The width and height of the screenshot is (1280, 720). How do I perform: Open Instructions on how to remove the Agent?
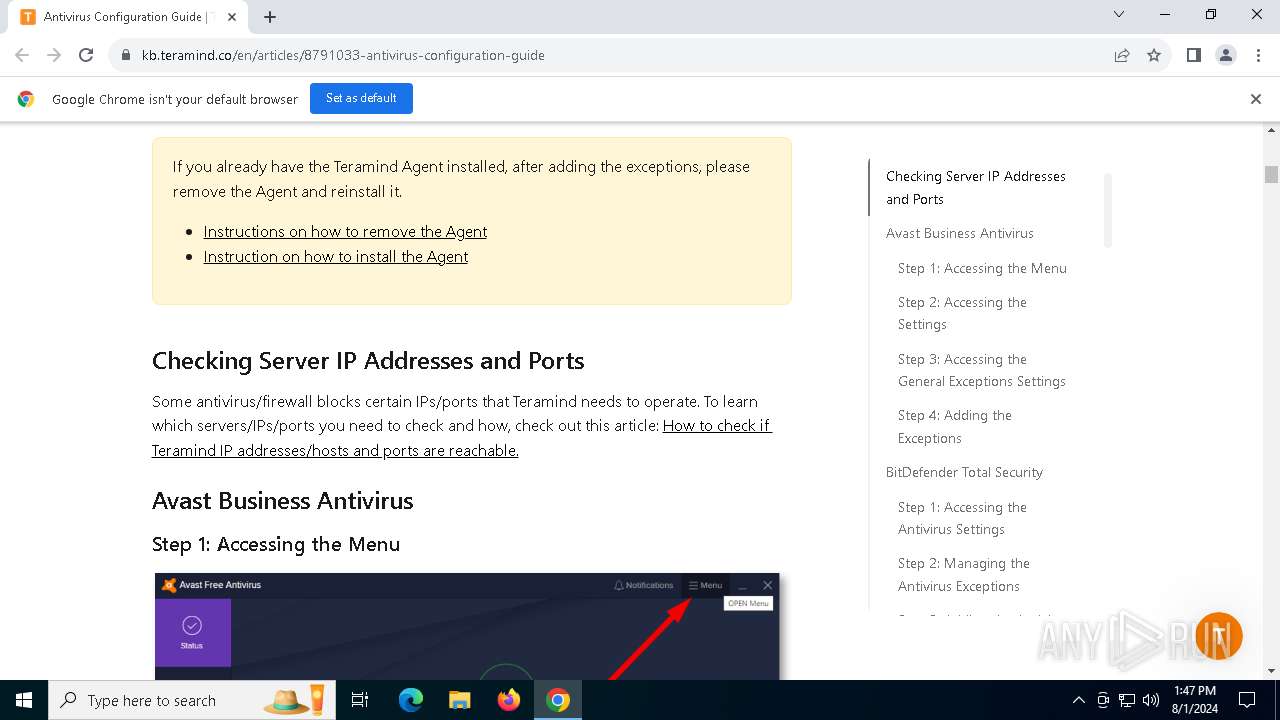point(345,231)
